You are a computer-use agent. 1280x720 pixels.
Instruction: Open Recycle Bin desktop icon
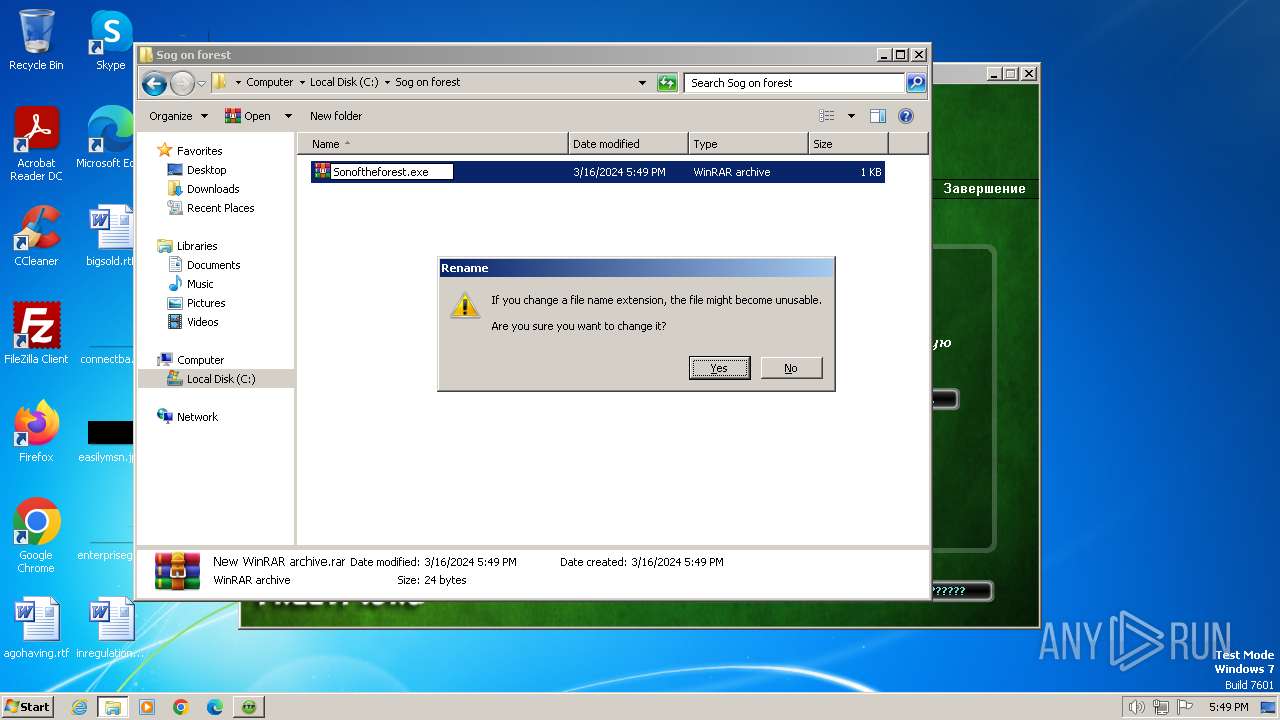coord(36,40)
